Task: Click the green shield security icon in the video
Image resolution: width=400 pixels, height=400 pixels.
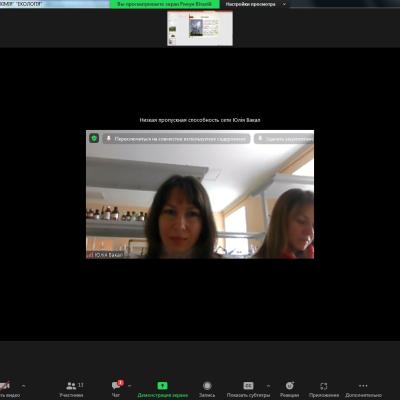Action: click(x=94, y=138)
